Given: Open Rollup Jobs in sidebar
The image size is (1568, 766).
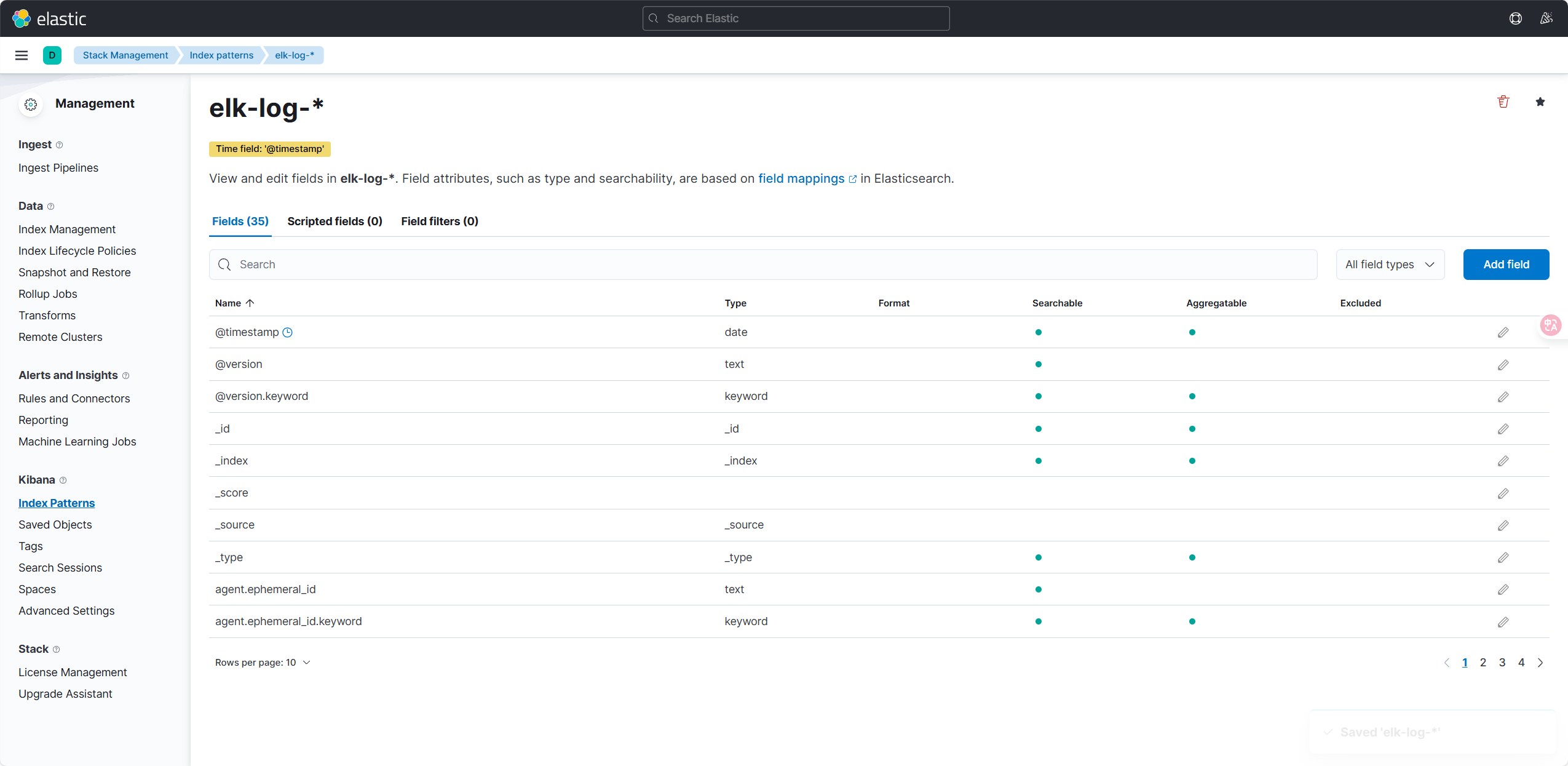Looking at the screenshot, I should (x=48, y=294).
